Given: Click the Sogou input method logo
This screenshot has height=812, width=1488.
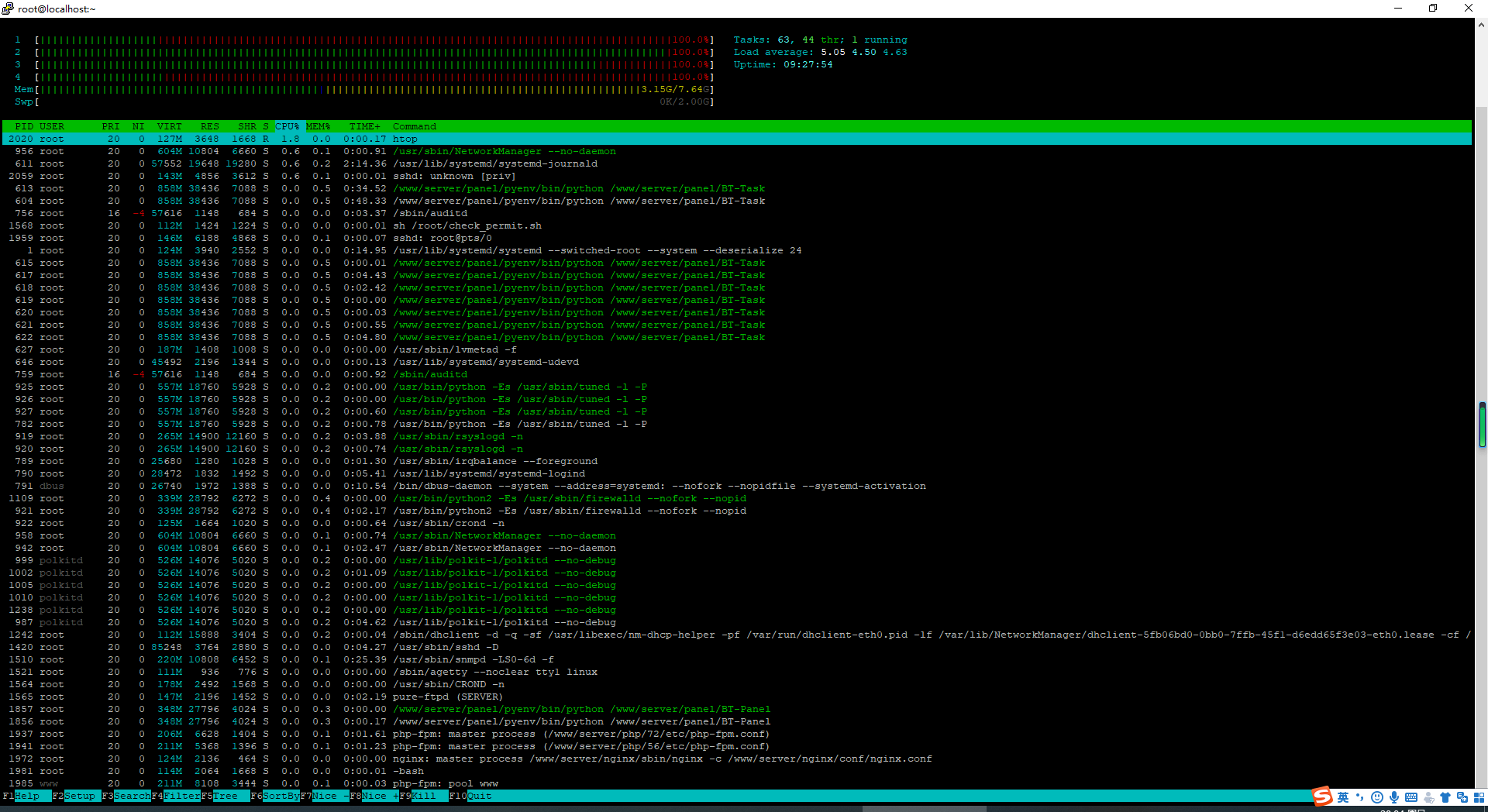Looking at the screenshot, I should click(1322, 797).
